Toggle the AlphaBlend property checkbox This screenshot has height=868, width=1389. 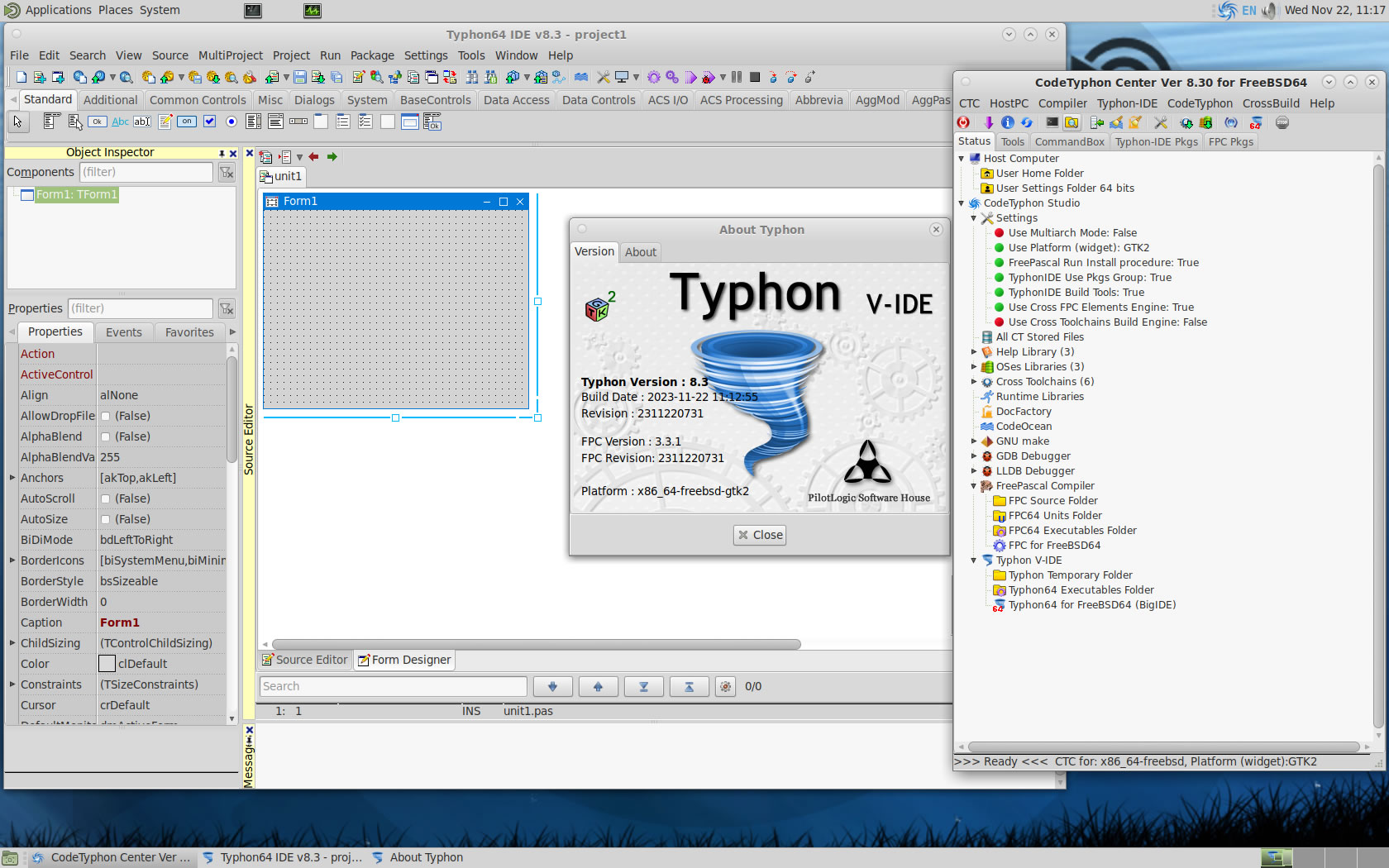tap(105, 436)
